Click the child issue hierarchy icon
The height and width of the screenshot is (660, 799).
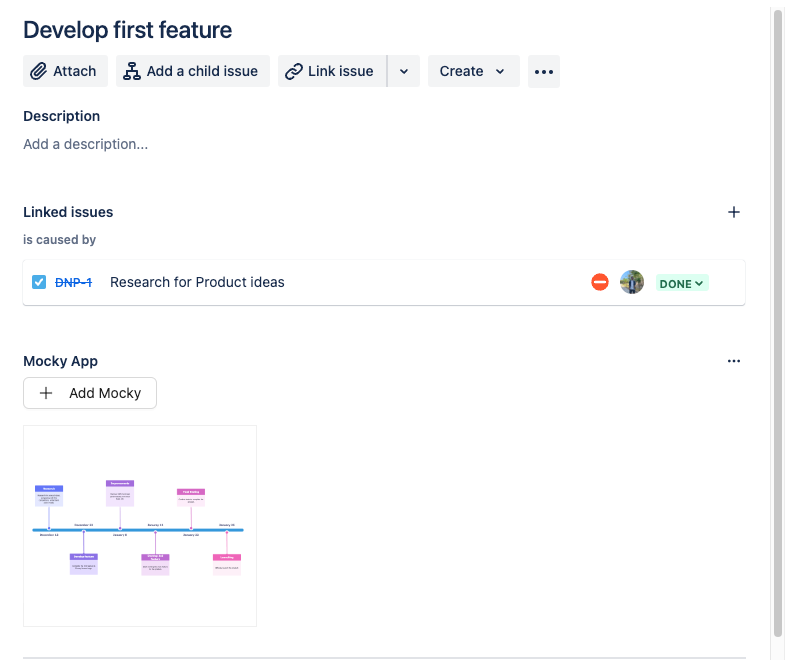(x=131, y=71)
